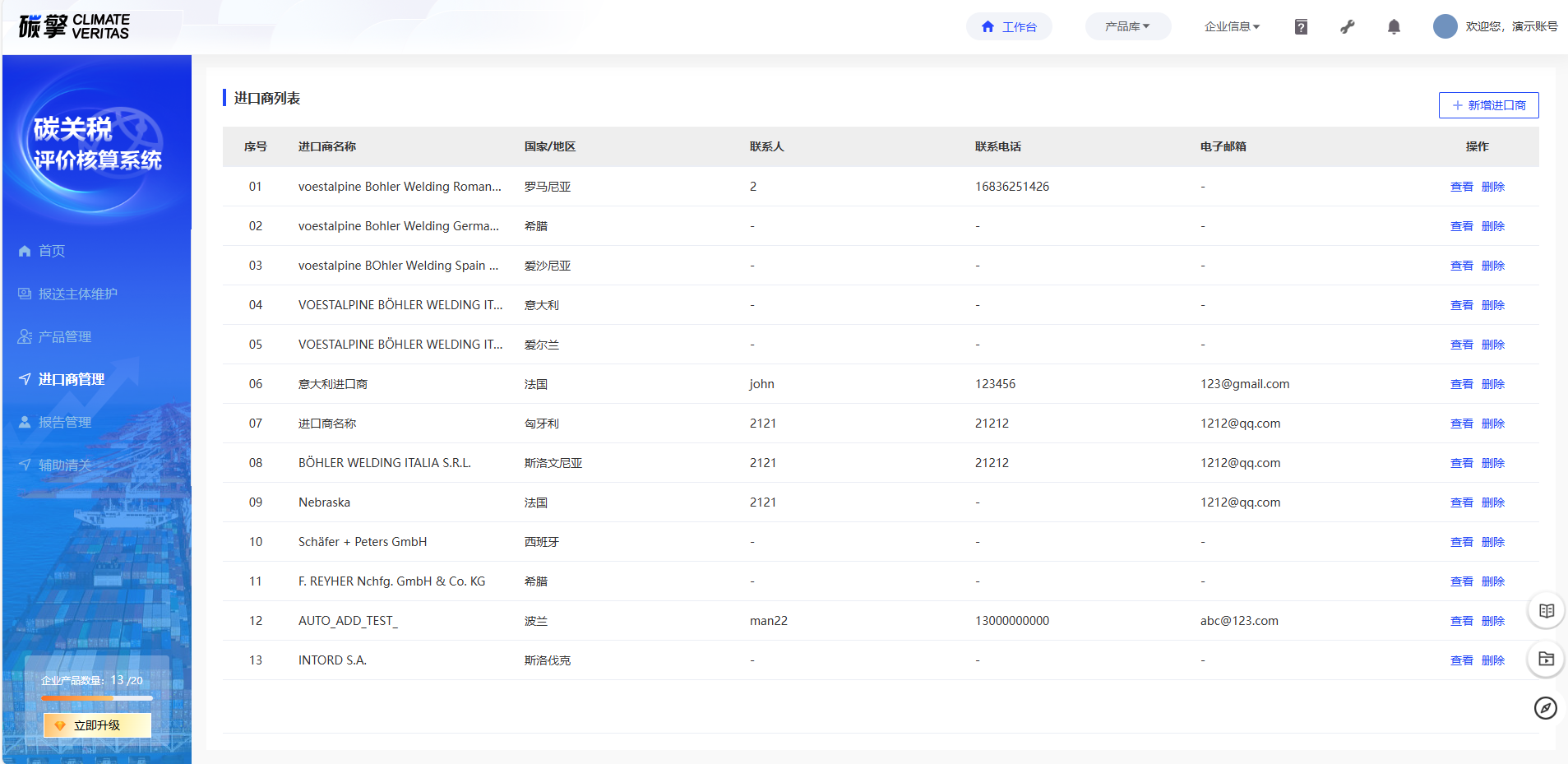Click the help question mark icon
Screen dimensions: 1568x764
point(1301,27)
